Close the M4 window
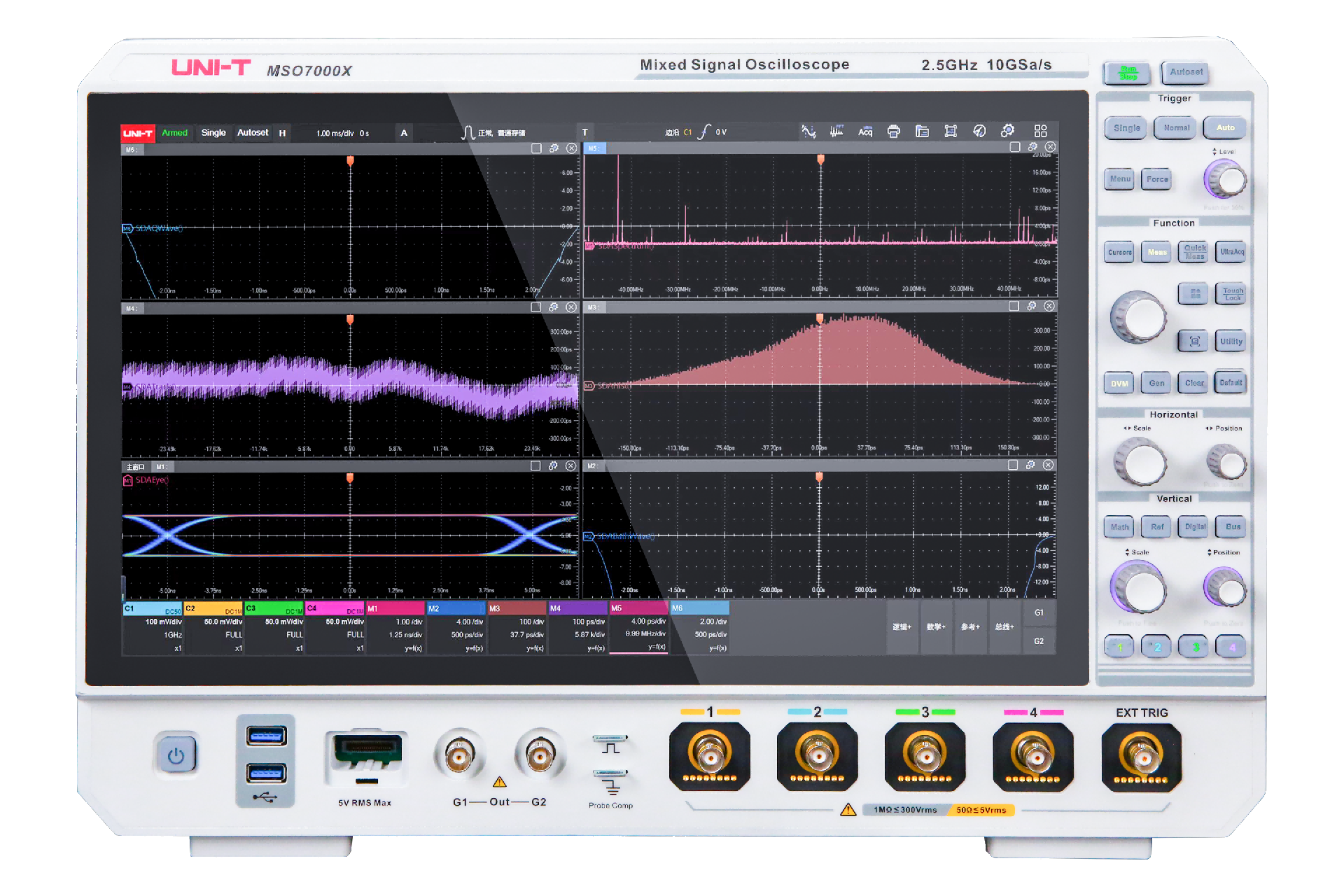 (x=571, y=307)
